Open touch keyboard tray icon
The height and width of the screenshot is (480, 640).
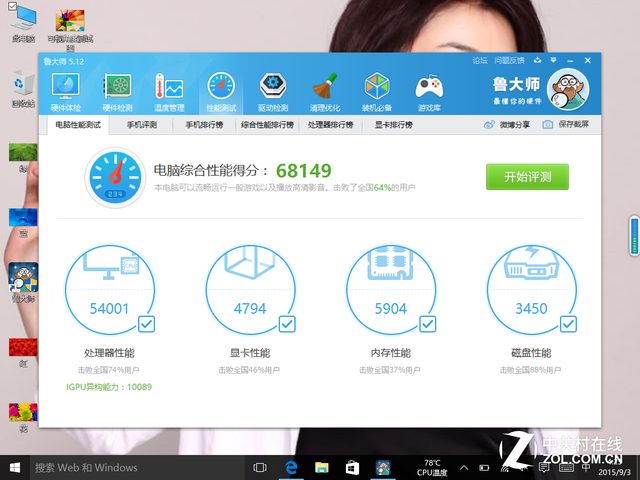pos(567,467)
